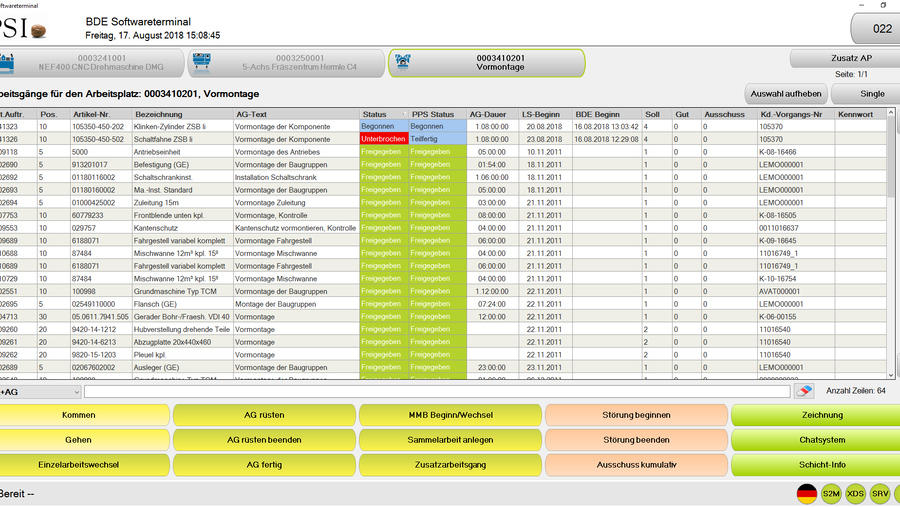This screenshot has width=900, height=507.
Task: Sort by the BDE Beginn column header
Action: tap(607, 114)
